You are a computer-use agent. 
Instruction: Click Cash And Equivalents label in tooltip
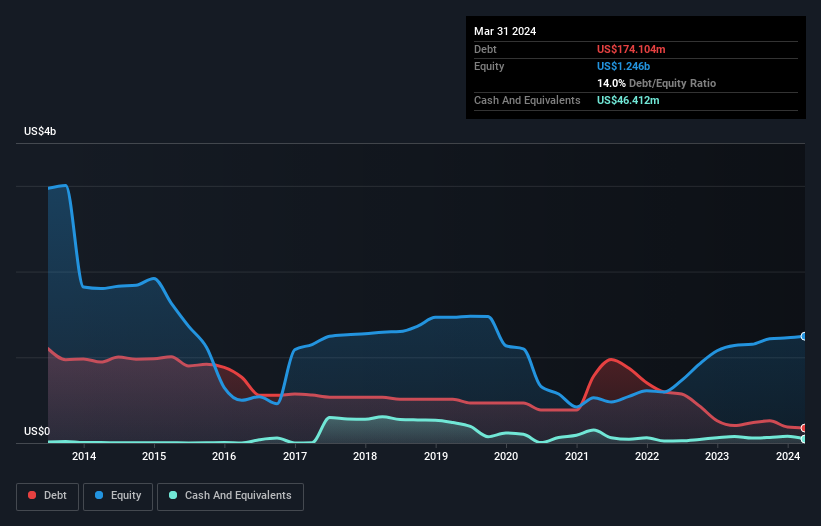527,100
